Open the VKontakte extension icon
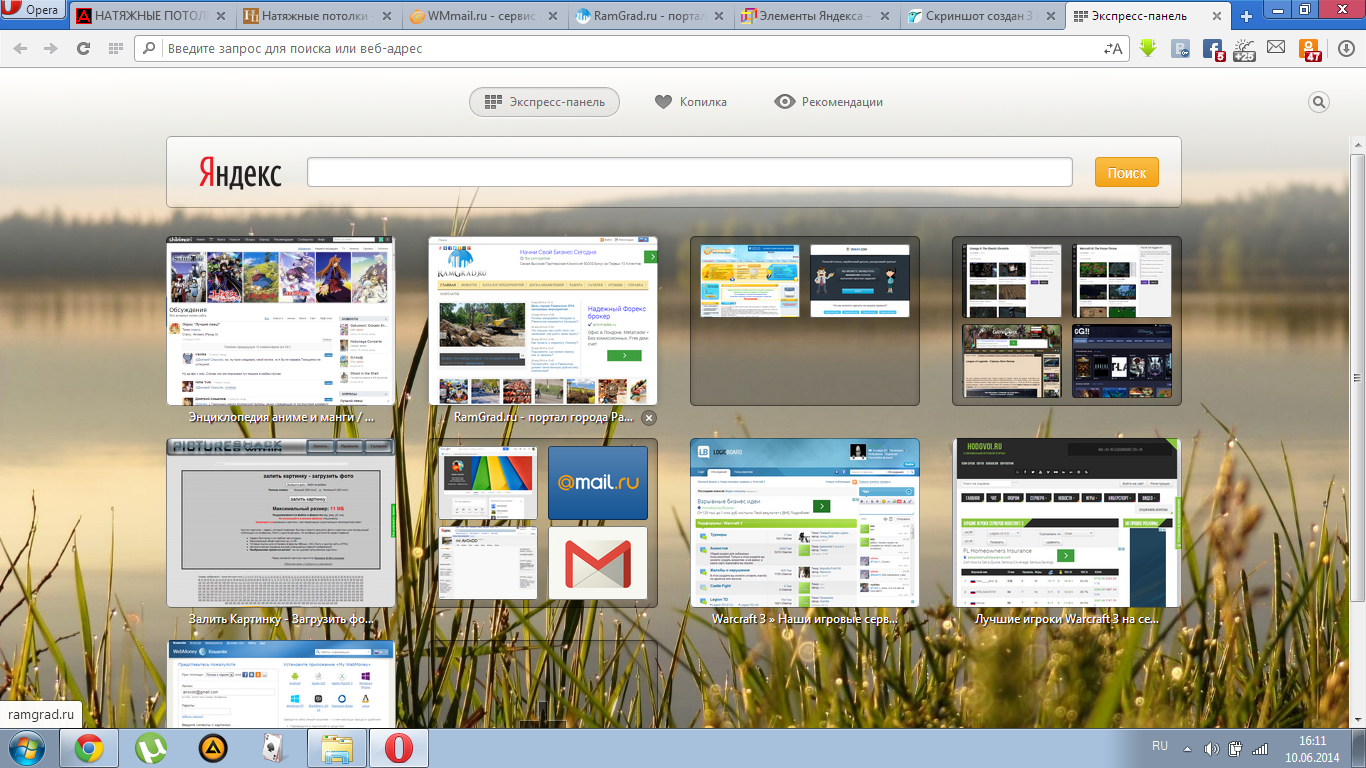This screenshot has width=1366, height=768. [x=1181, y=48]
